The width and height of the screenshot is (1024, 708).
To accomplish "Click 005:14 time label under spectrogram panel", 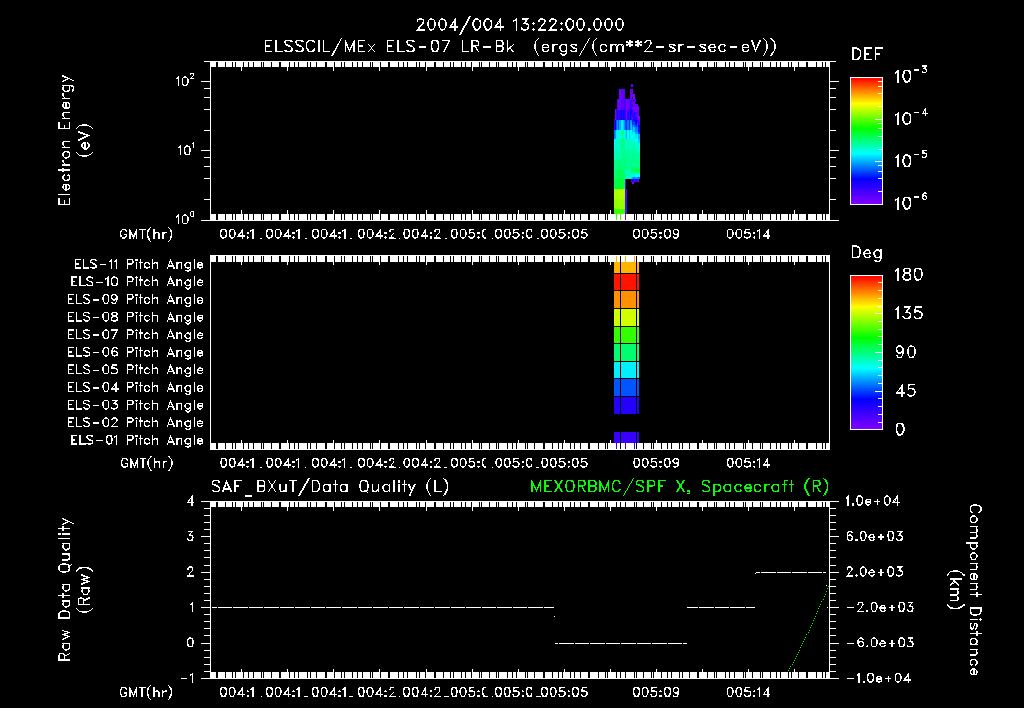I will [748, 234].
